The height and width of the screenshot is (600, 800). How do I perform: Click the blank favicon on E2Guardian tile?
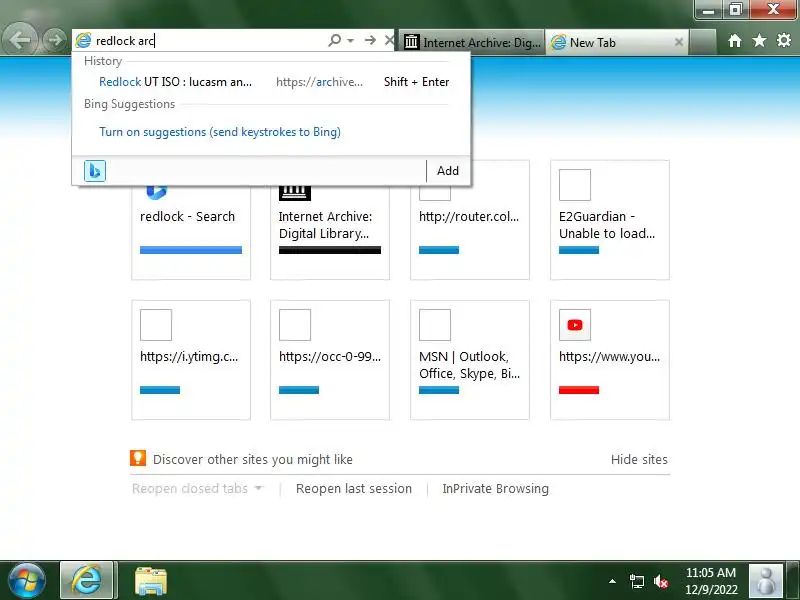pos(575,185)
